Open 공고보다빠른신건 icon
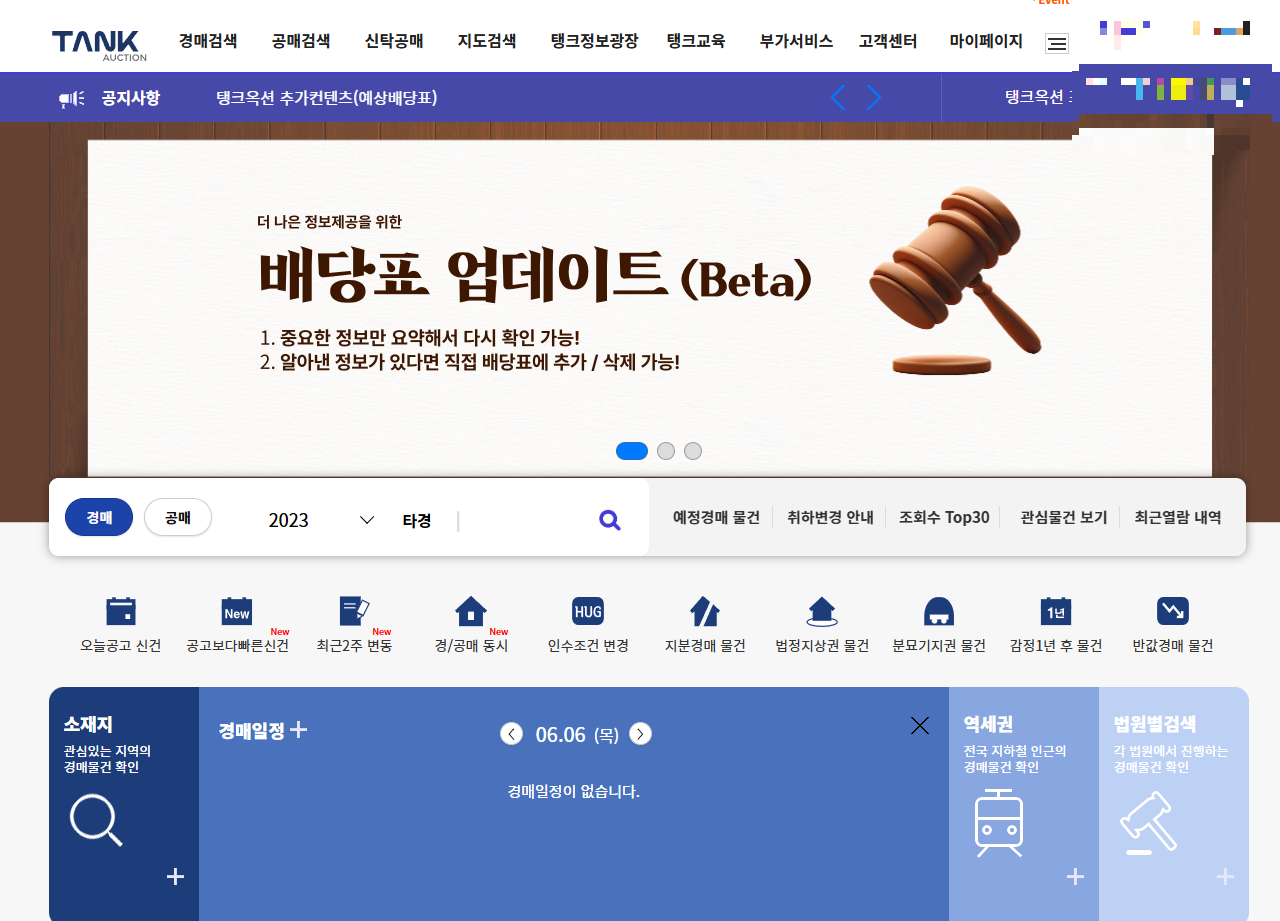 coord(237,611)
